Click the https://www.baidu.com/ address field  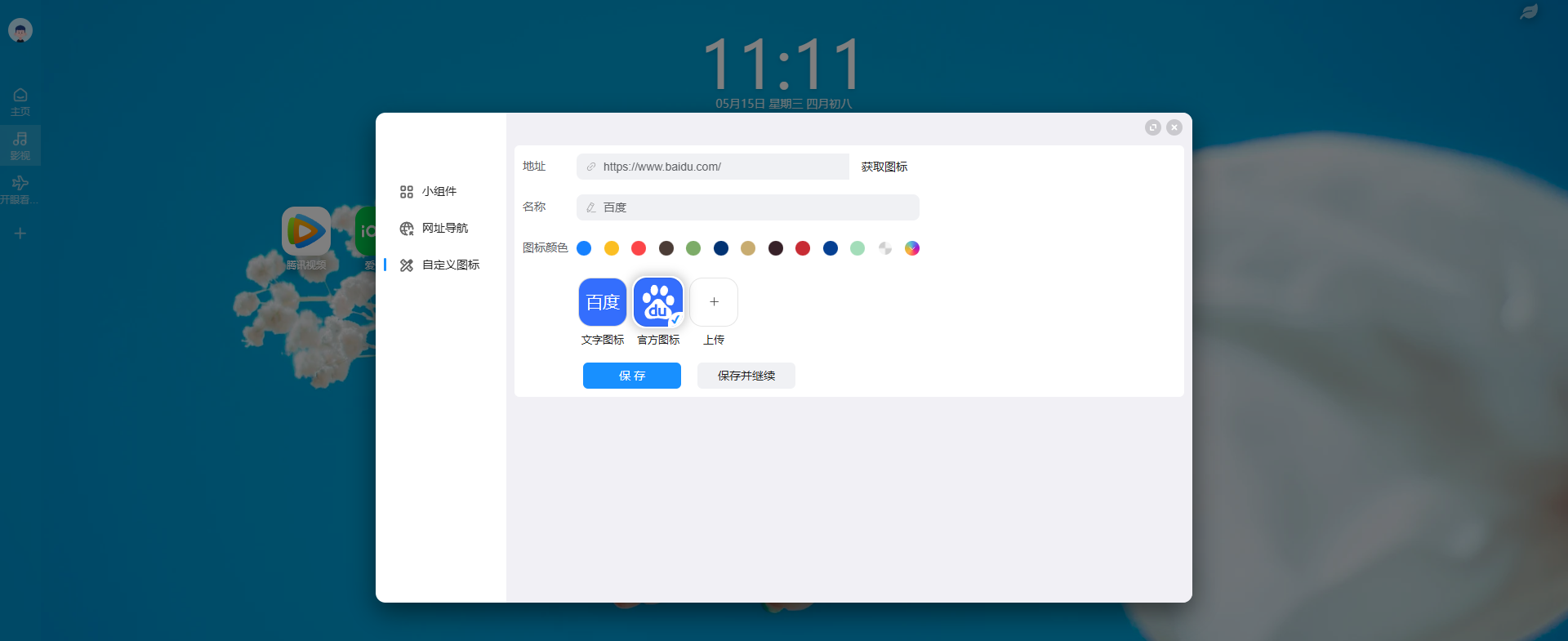pyautogui.click(x=713, y=167)
